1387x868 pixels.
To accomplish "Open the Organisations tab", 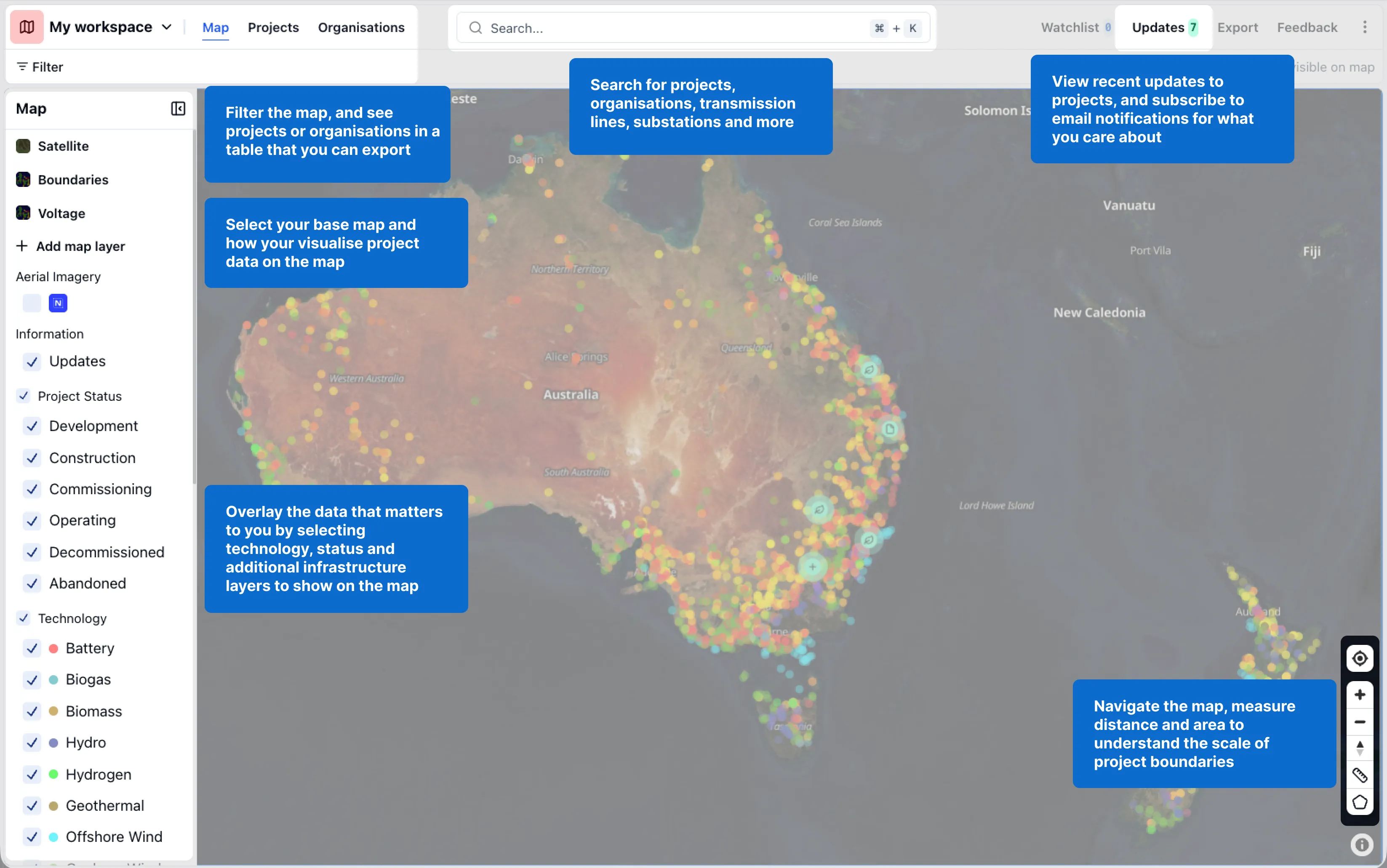I will (361, 27).
